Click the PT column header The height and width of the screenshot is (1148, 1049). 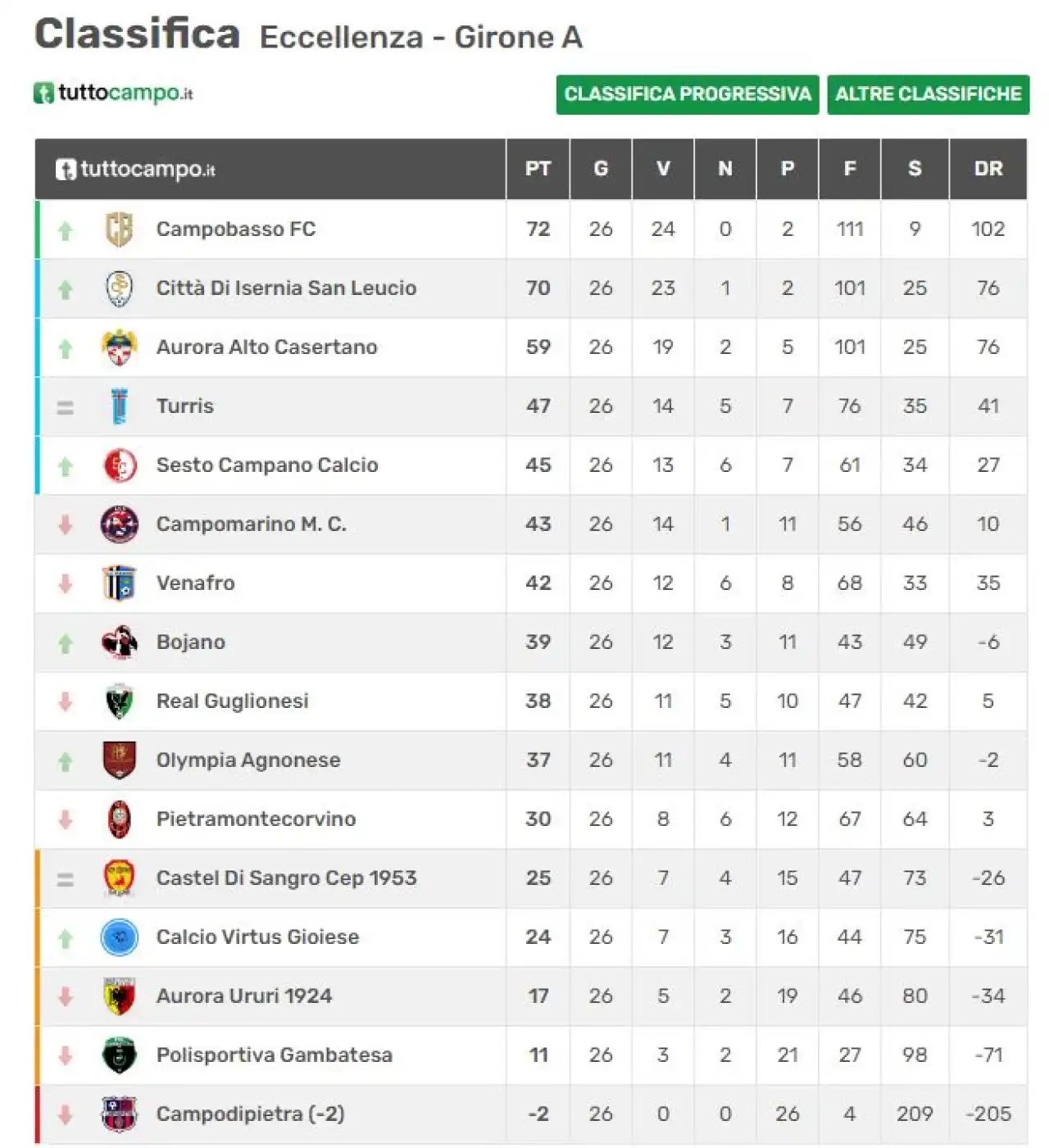click(x=538, y=169)
